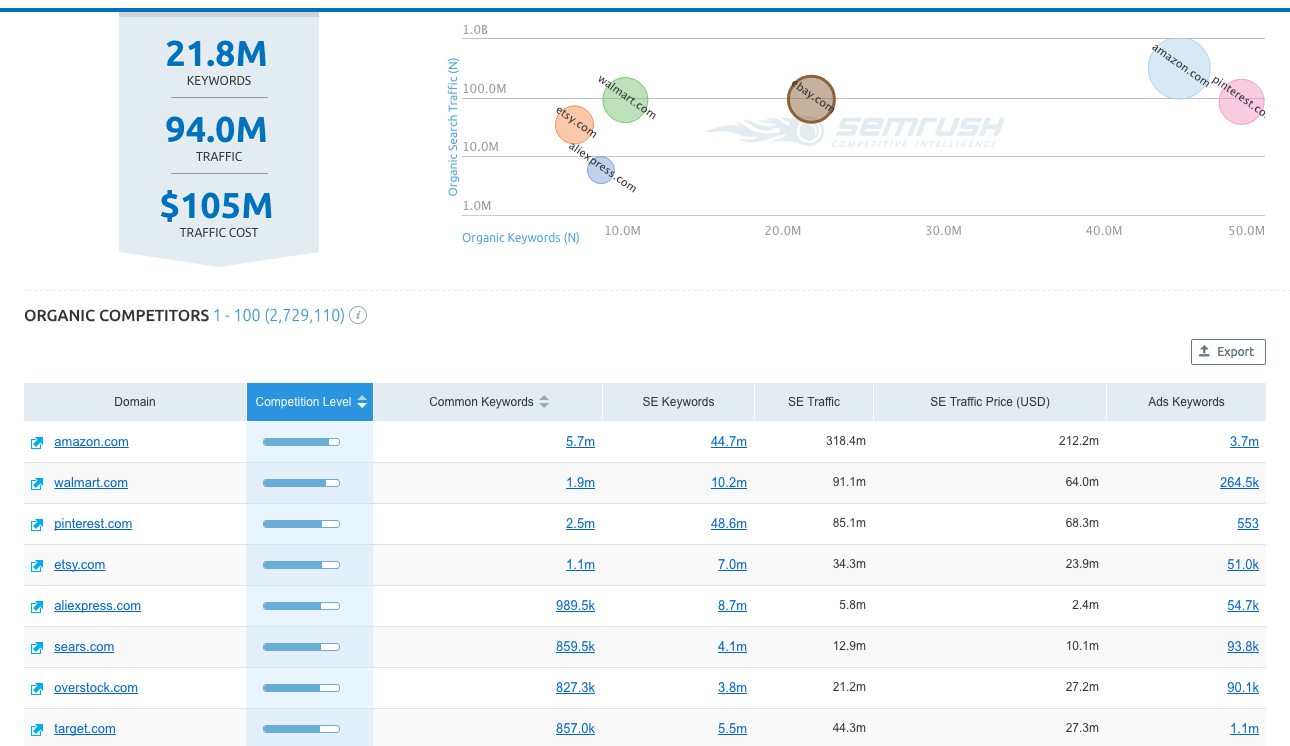Open the overstock.com domain link
Viewport: 1290px width, 746px height.
pyautogui.click(x=96, y=688)
